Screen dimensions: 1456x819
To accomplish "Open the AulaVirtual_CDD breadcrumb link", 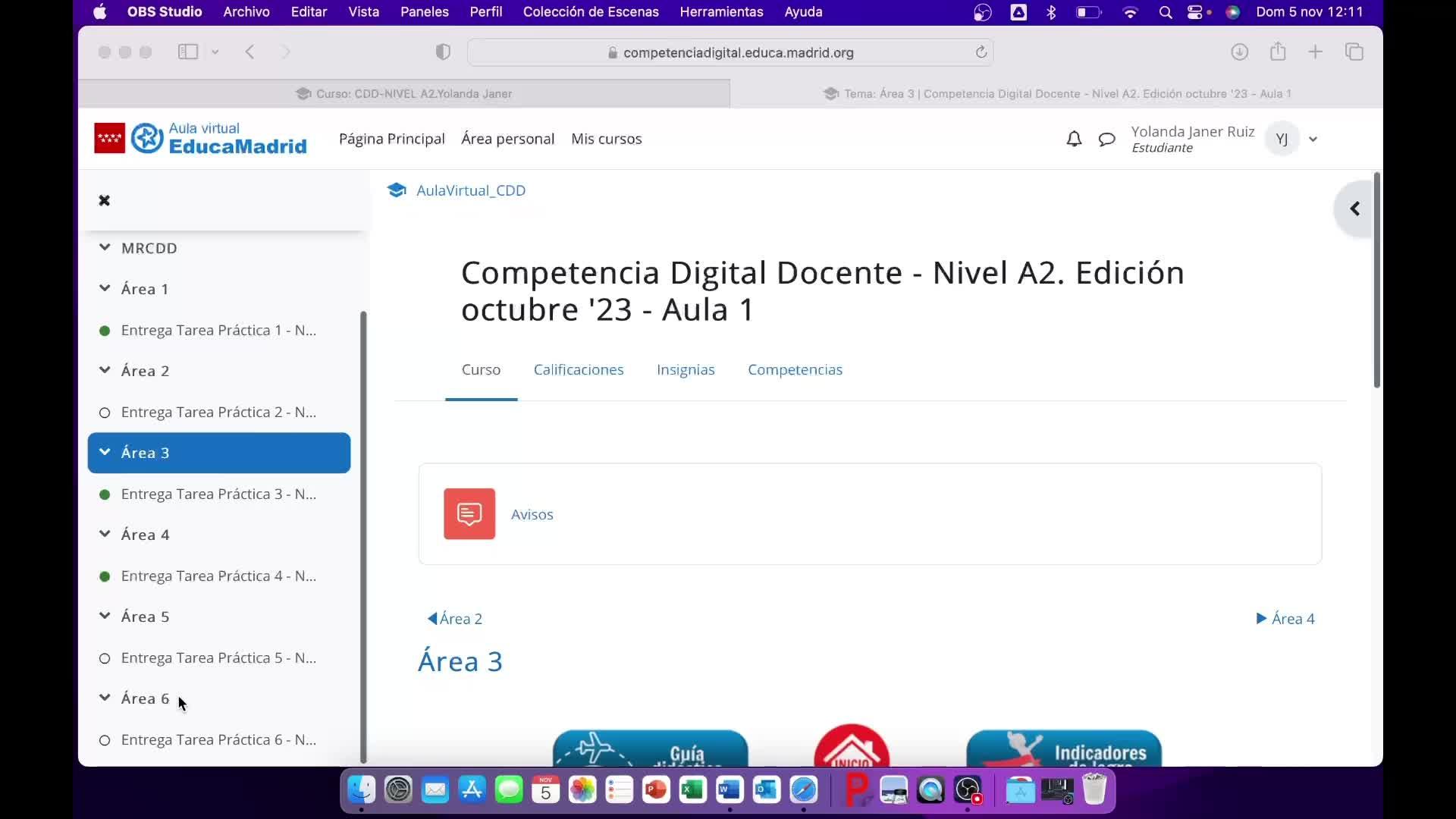I will pos(470,190).
